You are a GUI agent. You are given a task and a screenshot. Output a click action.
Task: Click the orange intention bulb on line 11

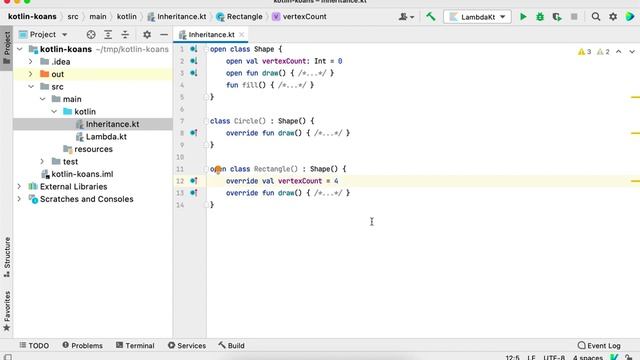(x=218, y=169)
